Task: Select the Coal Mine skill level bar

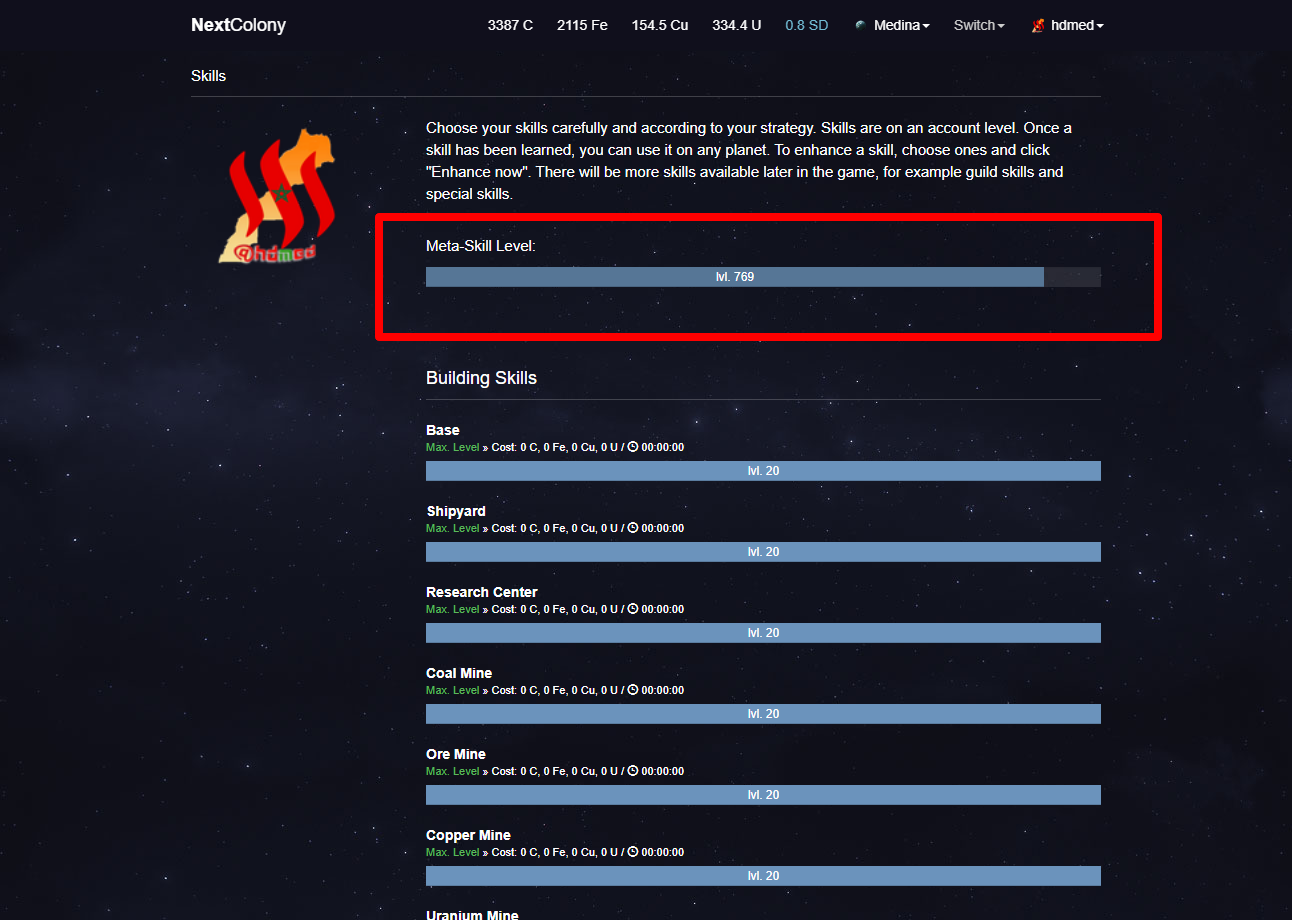Action: 763,714
